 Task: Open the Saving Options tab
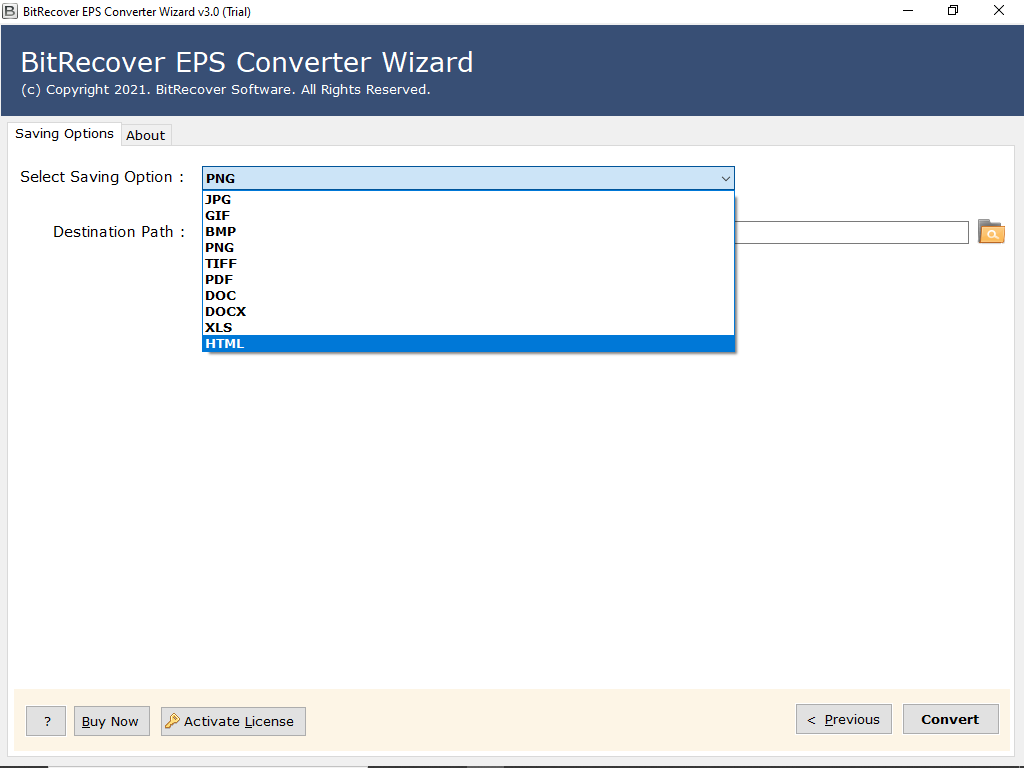(65, 134)
